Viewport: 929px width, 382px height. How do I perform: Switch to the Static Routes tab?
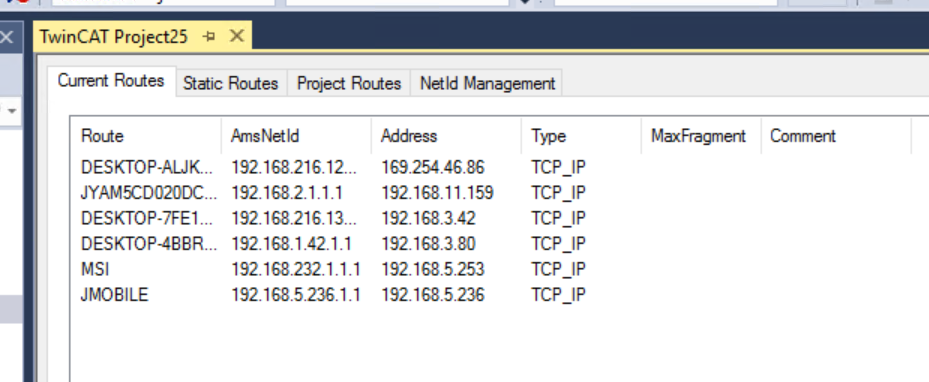click(230, 84)
